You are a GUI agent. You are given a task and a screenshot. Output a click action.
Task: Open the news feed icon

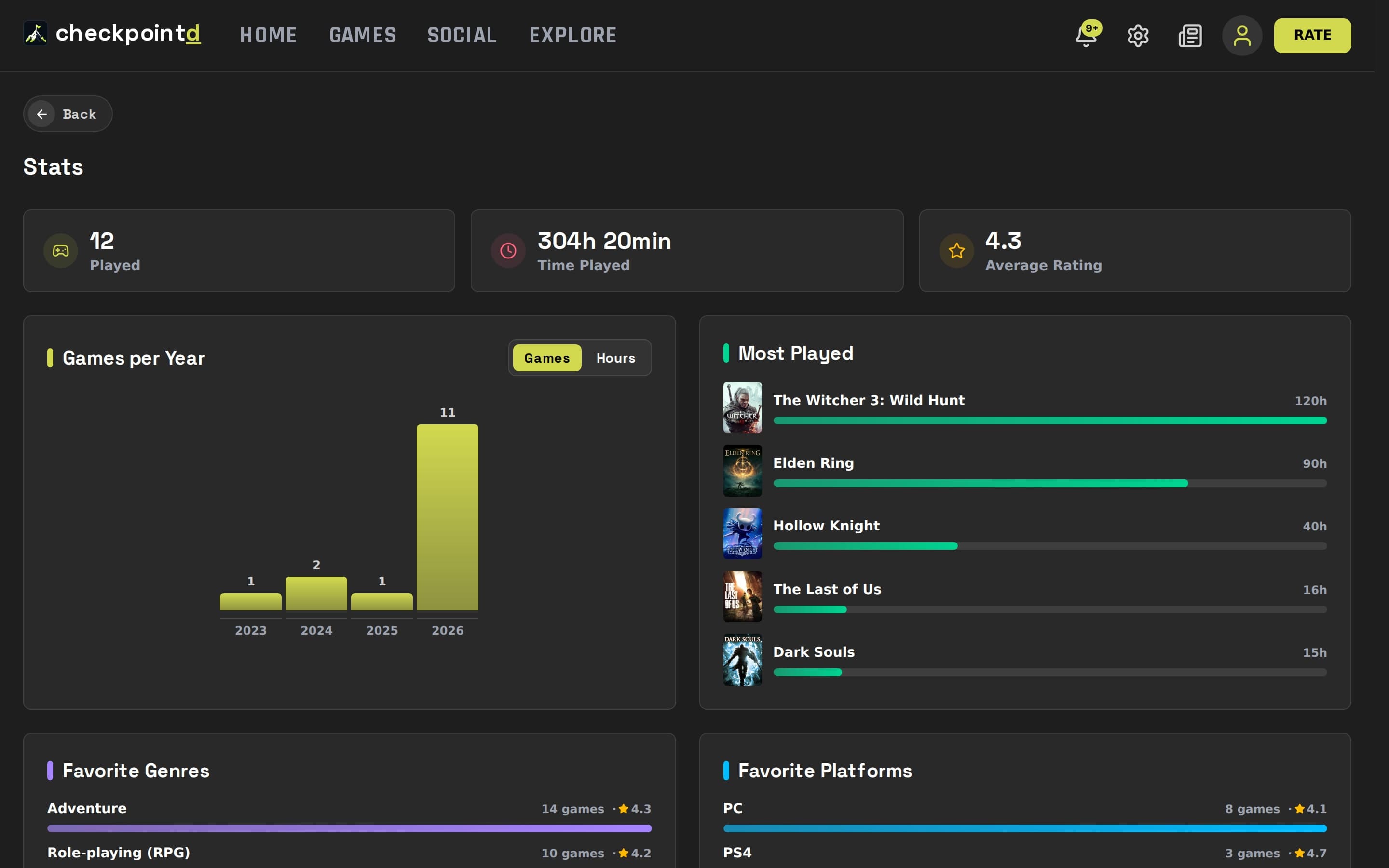tap(1190, 36)
